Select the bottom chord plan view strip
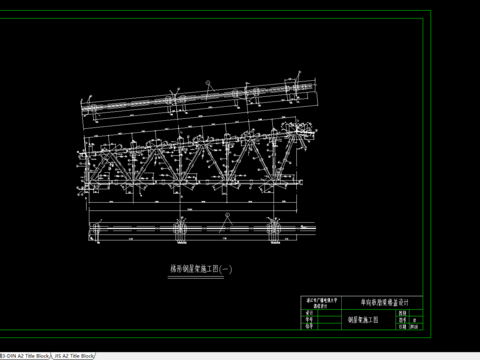Screen dimensions: 480x360 click(x=202, y=229)
